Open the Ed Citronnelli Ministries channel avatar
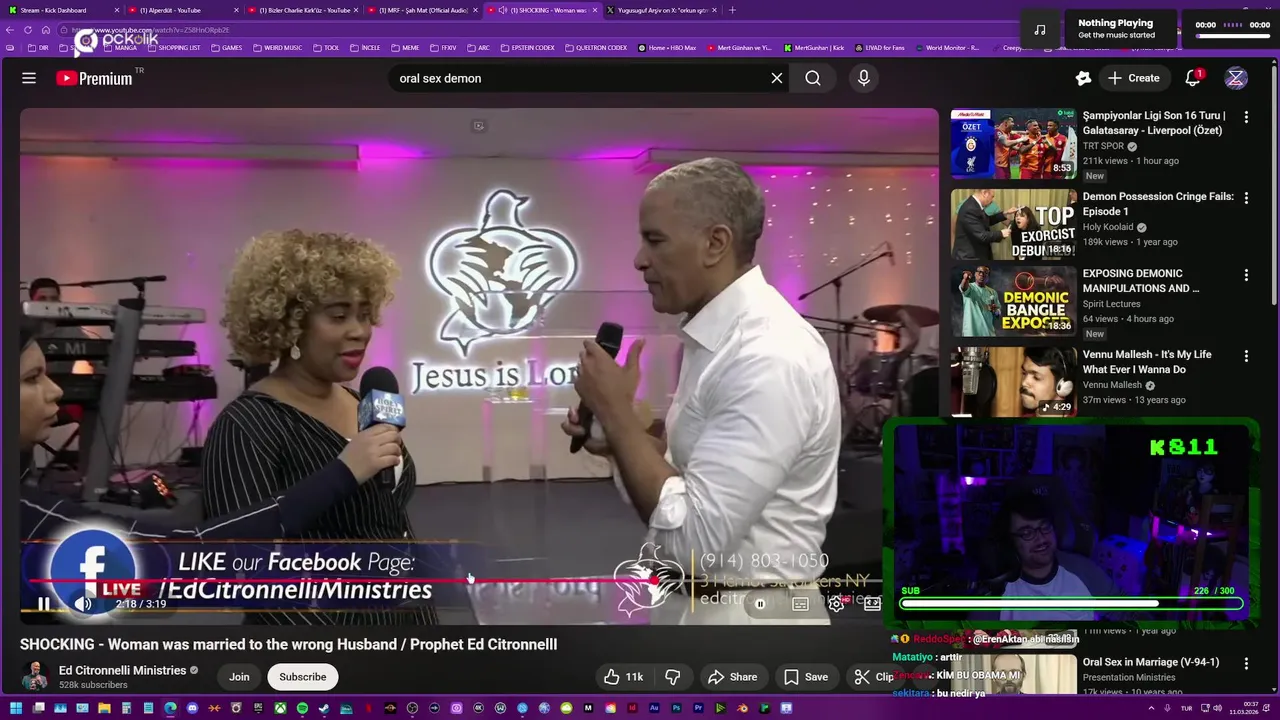 pos(35,677)
